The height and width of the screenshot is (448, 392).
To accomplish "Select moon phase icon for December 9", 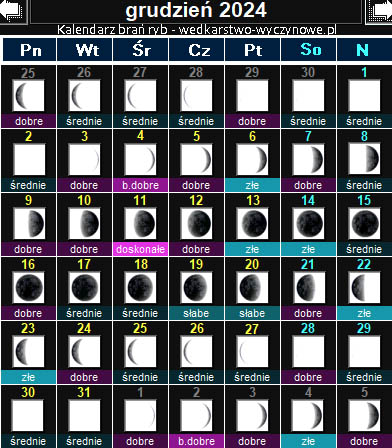I will (28, 224).
